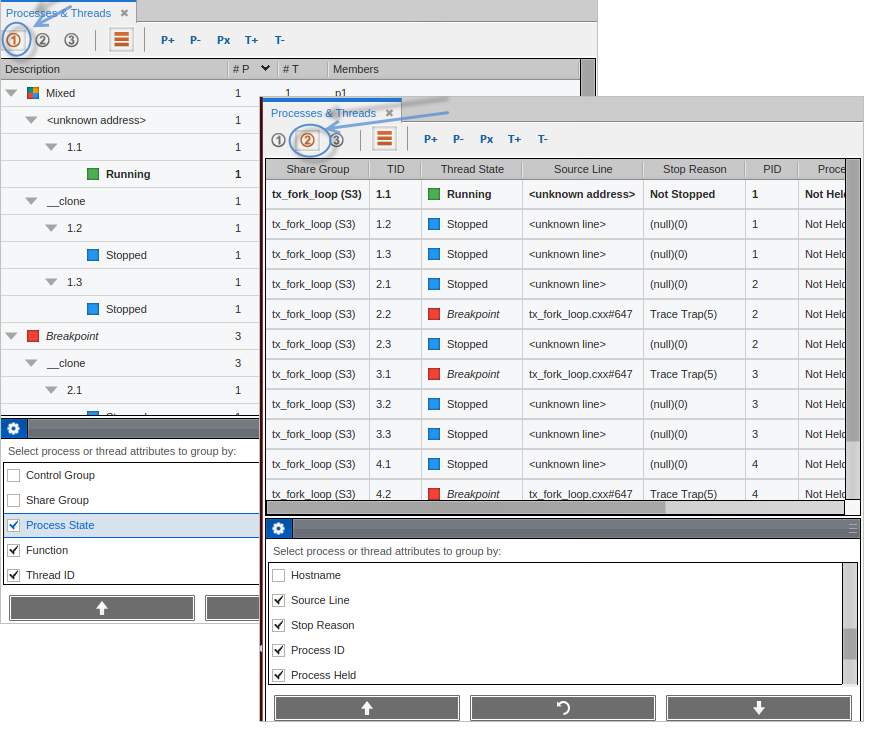Click orange grouping list icon in right panel
The height and width of the screenshot is (736, 875).
[385, 139]
